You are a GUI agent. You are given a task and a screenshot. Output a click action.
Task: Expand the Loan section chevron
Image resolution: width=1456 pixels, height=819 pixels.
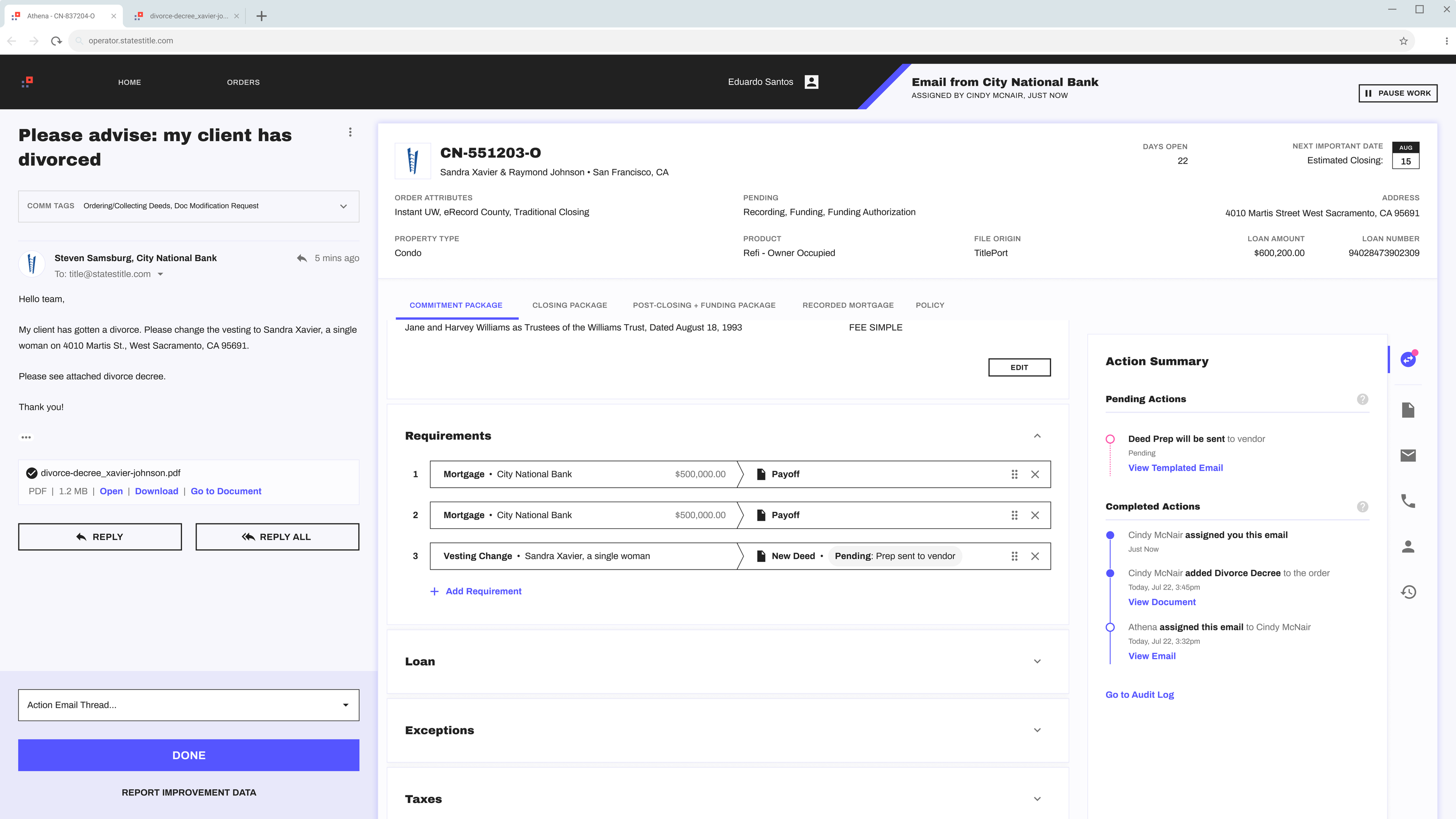(1037, 661)
